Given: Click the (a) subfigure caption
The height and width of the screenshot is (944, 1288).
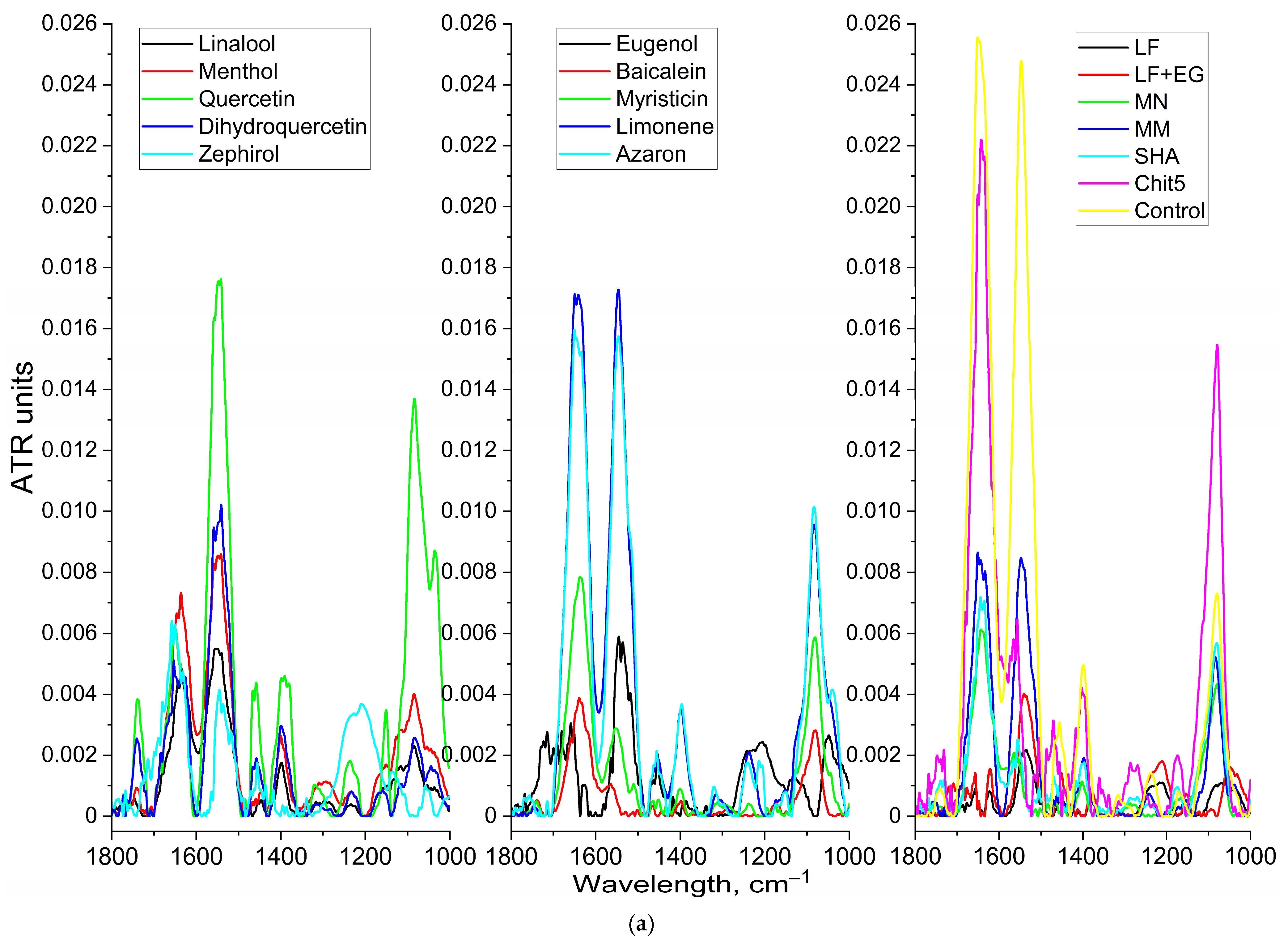Looking at the screenshot, I should click(641, 924).
